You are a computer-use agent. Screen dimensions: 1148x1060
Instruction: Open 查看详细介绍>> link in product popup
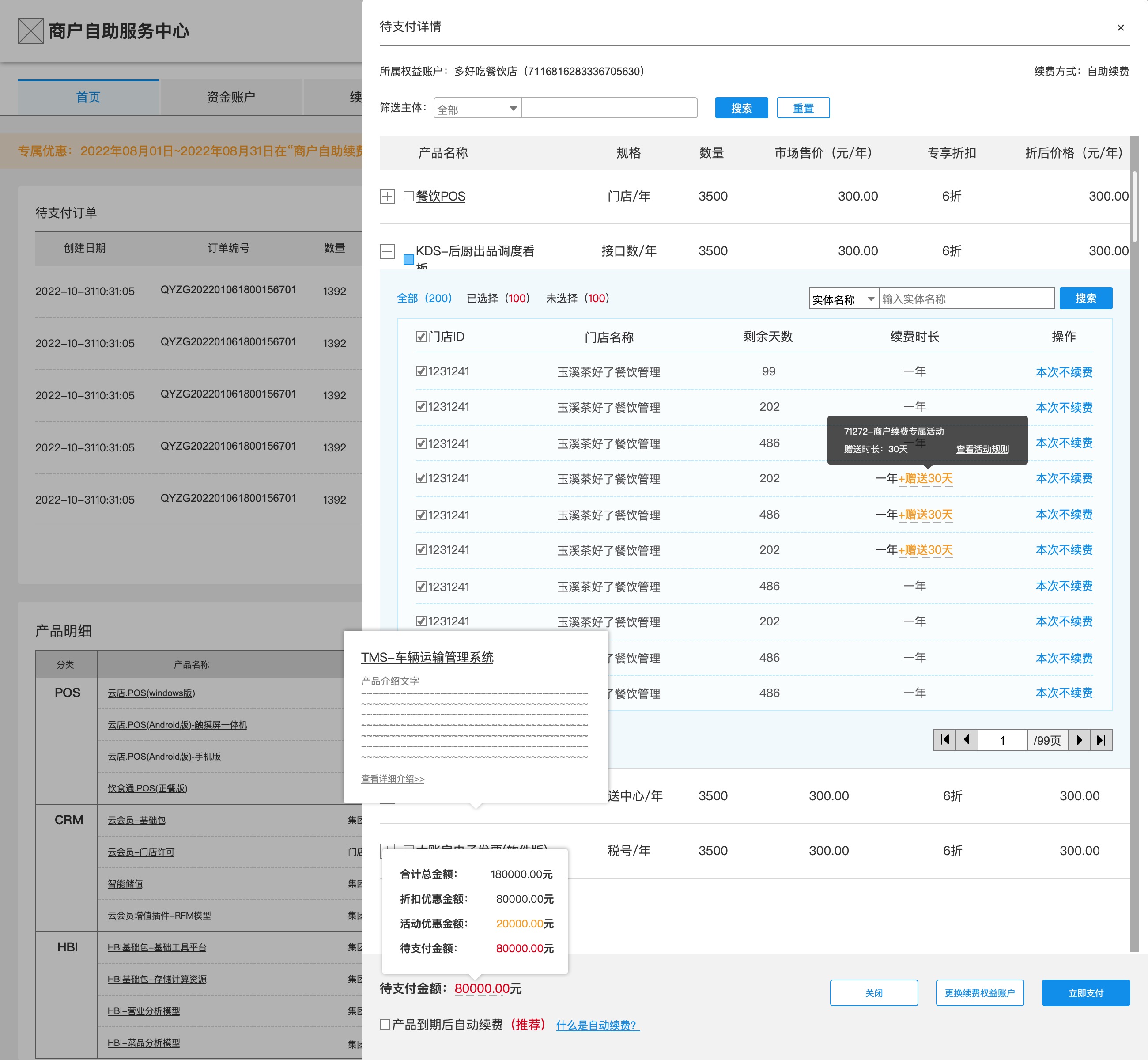click(x=392, y=779)
